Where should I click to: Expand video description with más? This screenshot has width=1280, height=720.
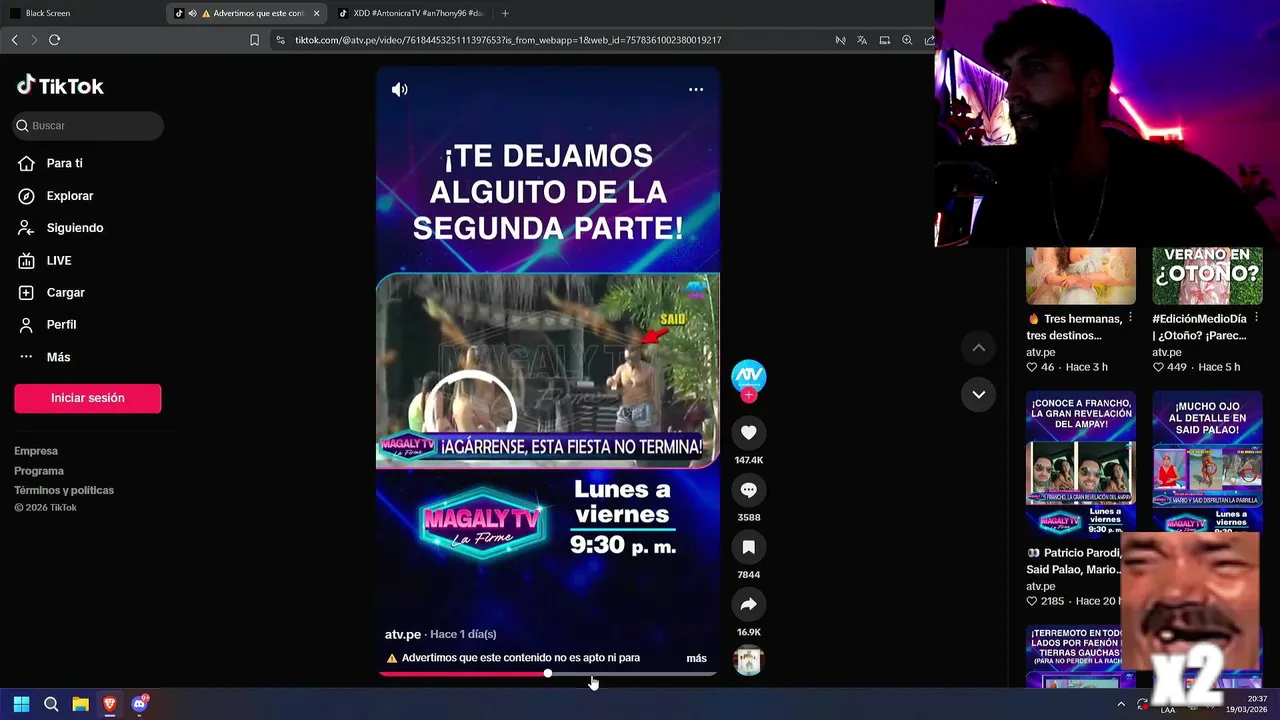tap(696, 658)
